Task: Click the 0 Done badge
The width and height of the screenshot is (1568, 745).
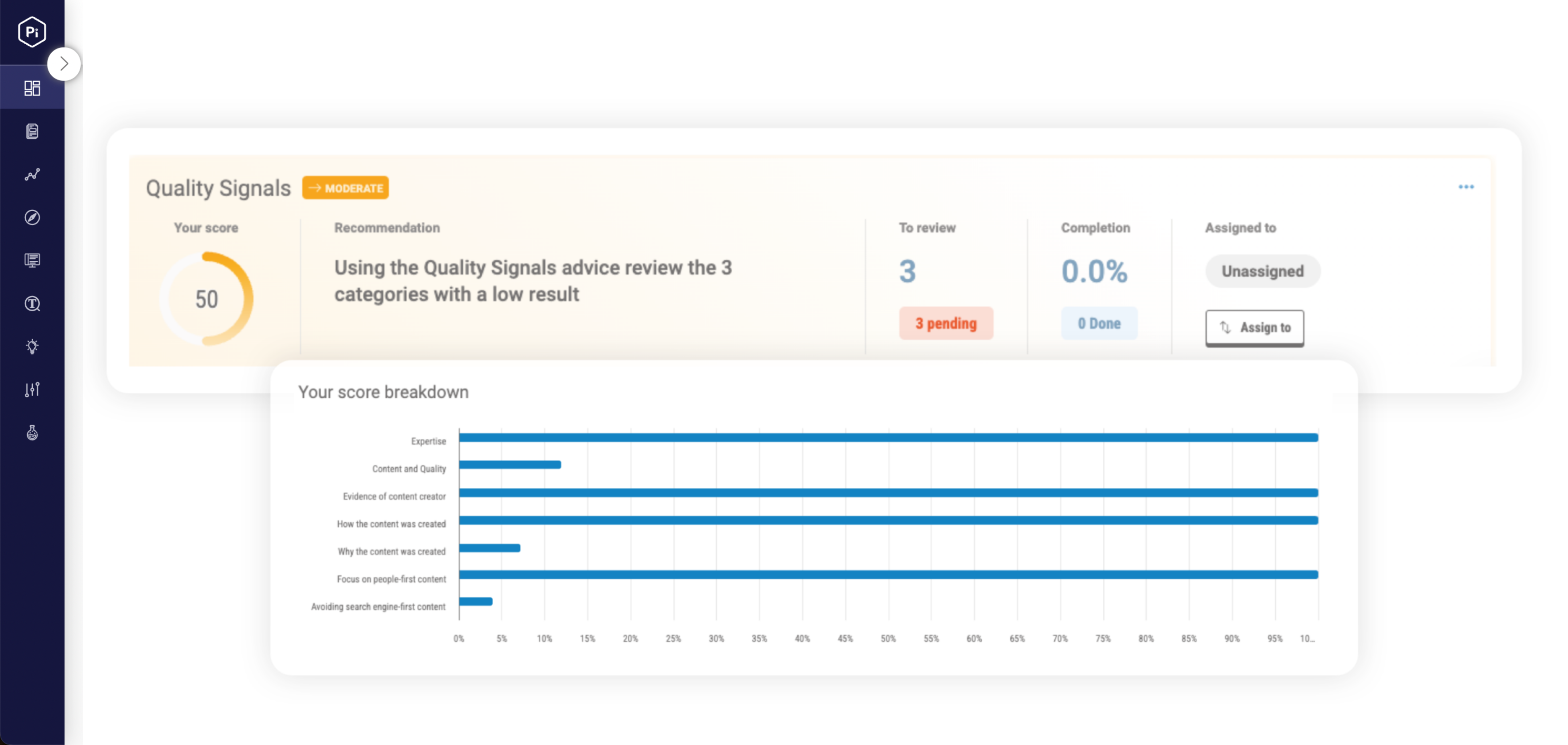Action: coord(1099,323)
